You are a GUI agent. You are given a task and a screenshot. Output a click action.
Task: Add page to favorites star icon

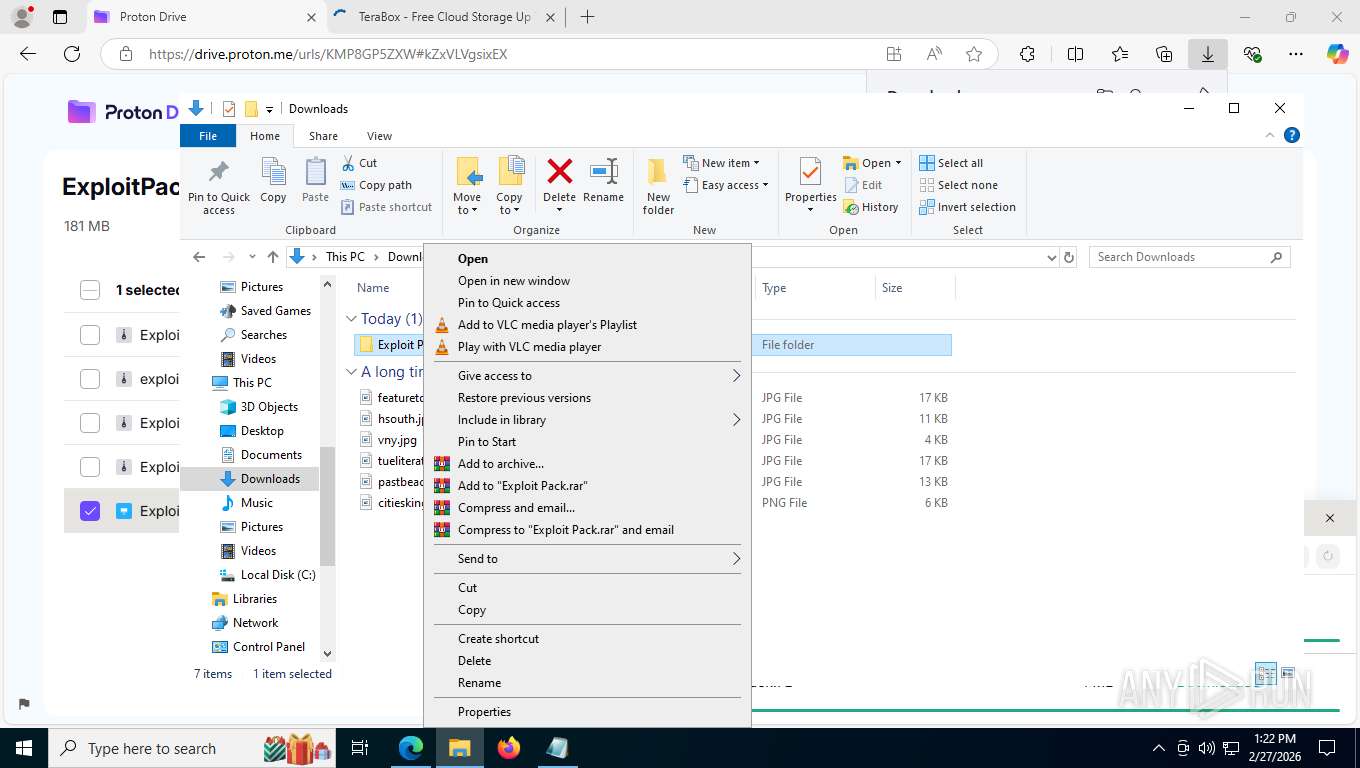click(974, 55)
